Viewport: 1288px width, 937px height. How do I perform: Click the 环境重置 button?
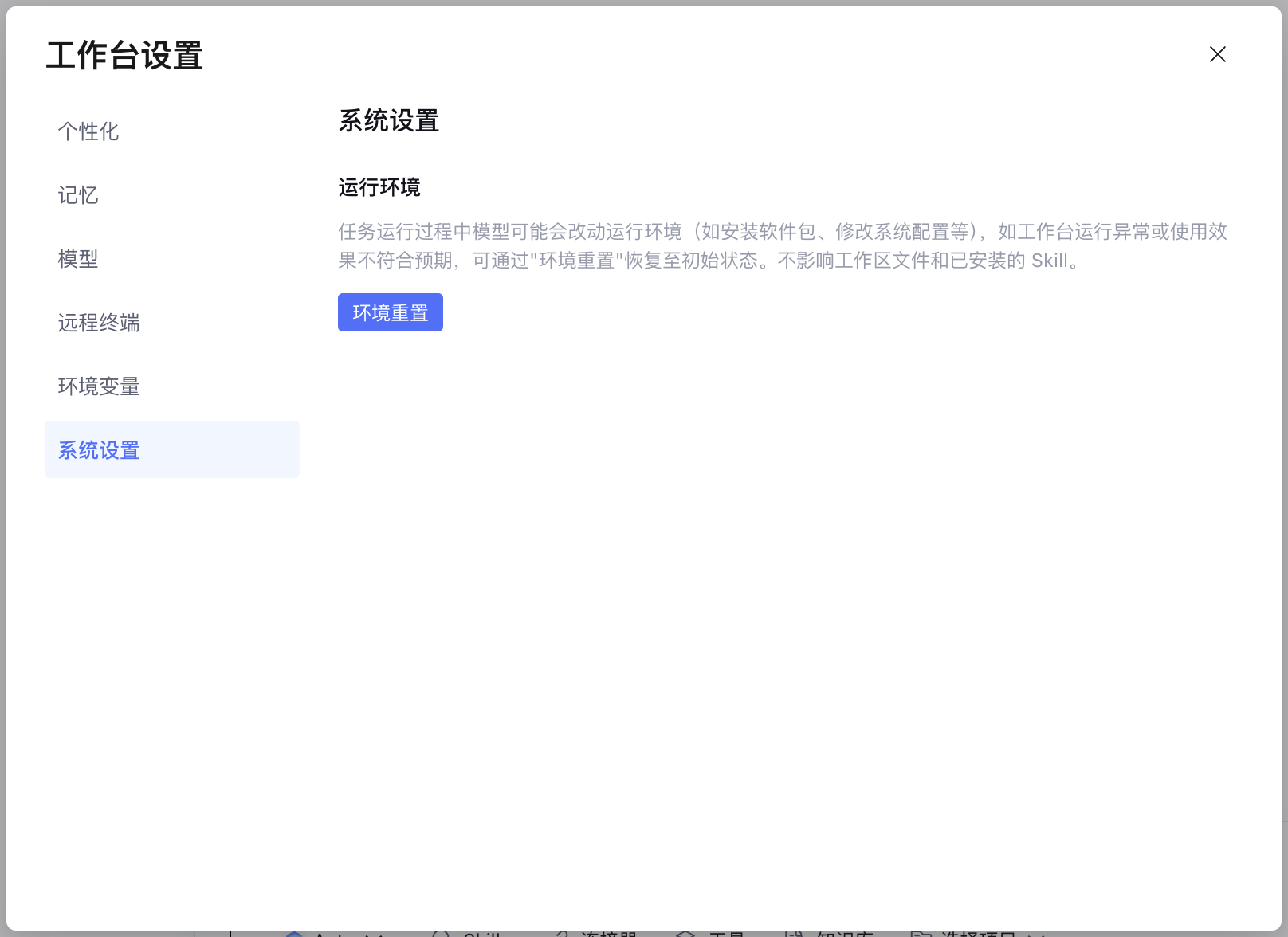391,312
